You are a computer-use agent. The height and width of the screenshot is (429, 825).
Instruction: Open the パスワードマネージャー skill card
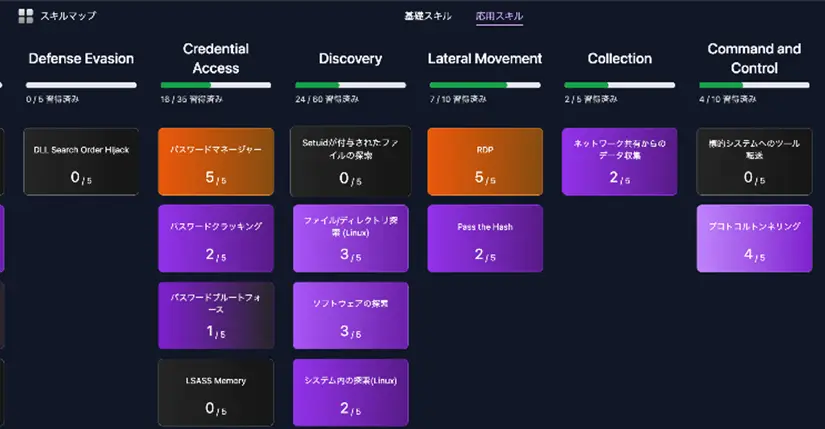(x=216, y=162)
